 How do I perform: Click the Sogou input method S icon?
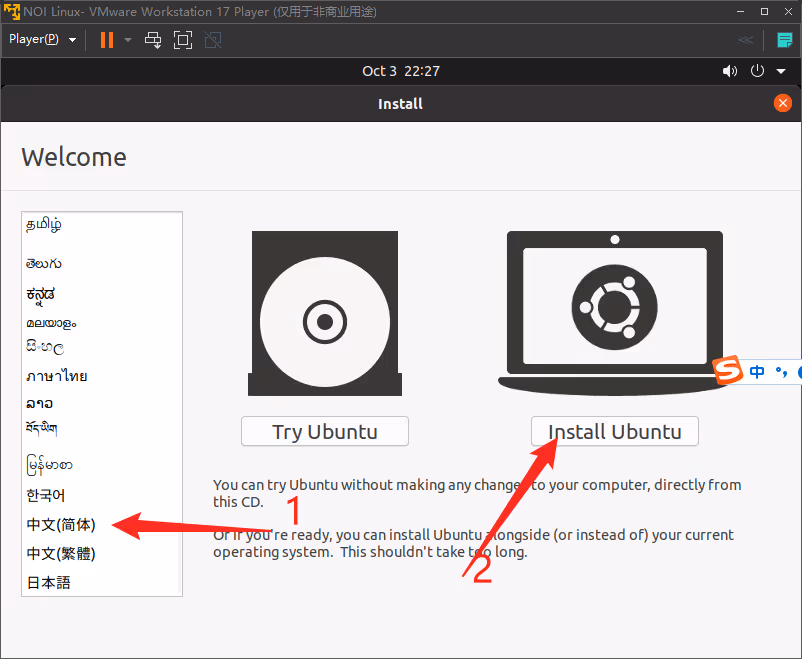pyautogui.click(x=727, y=369)
